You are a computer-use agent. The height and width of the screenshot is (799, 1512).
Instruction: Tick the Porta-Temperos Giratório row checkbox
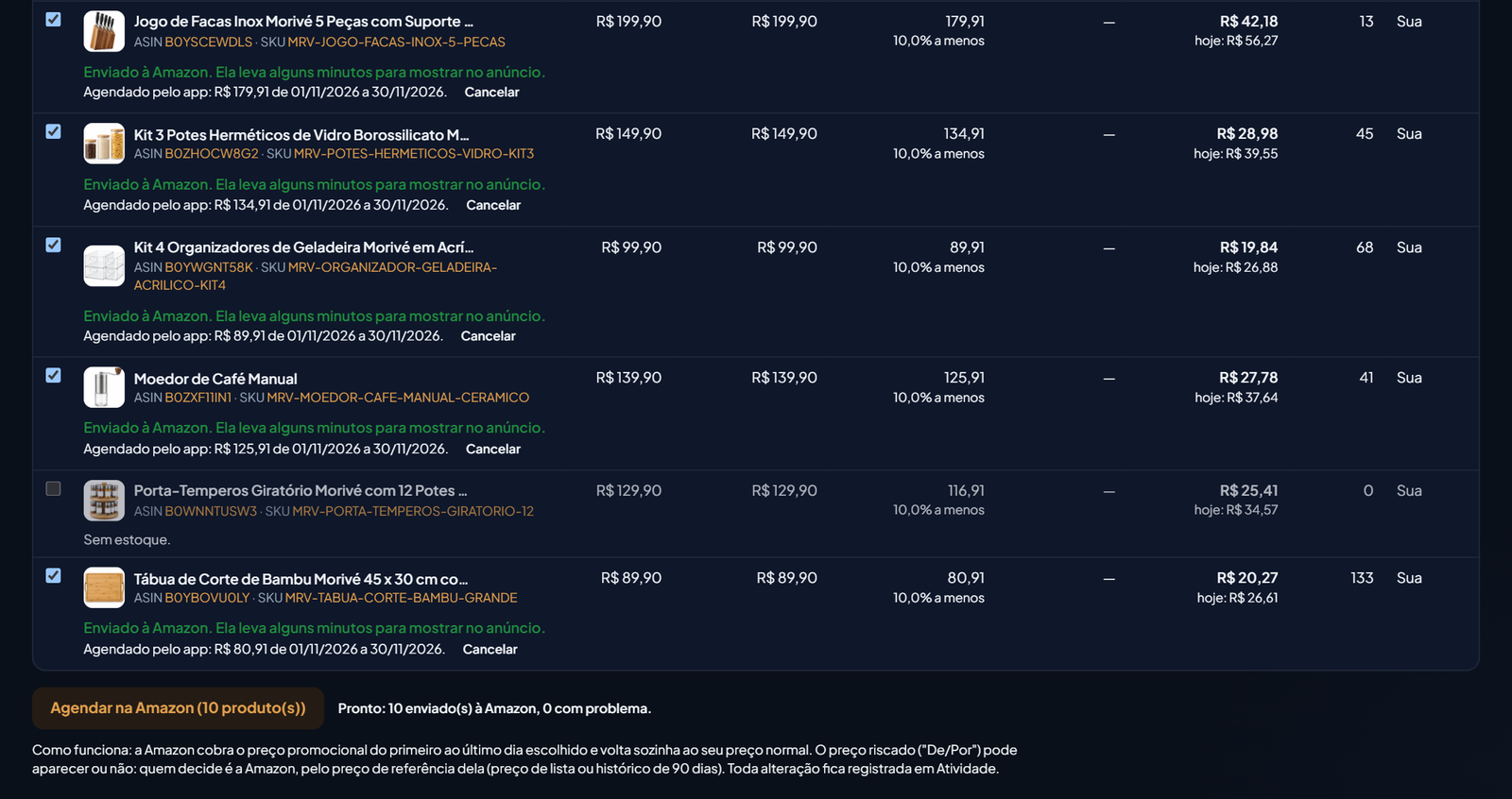pos(54,488)
